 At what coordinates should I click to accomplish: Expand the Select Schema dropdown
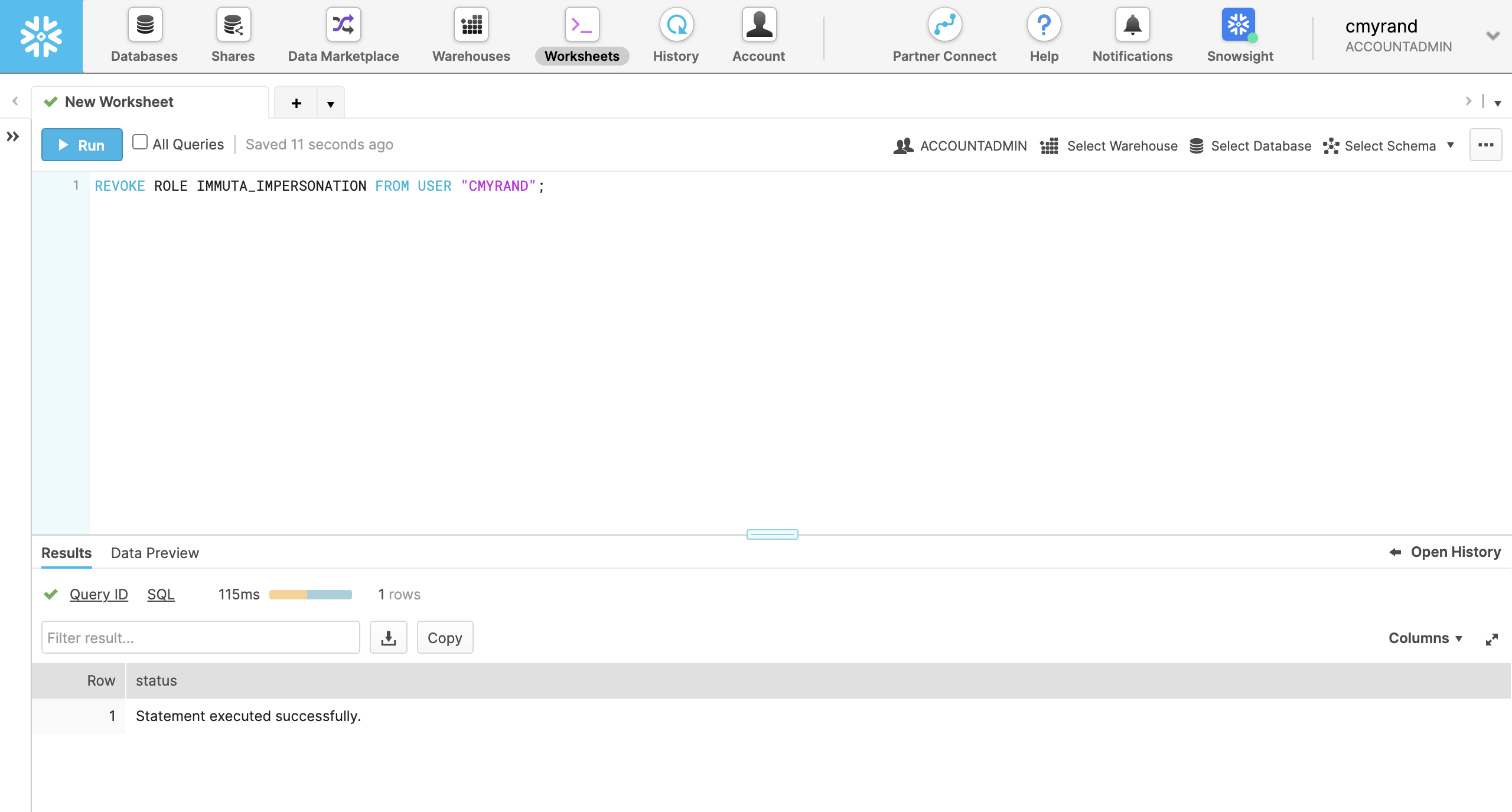1451,145
